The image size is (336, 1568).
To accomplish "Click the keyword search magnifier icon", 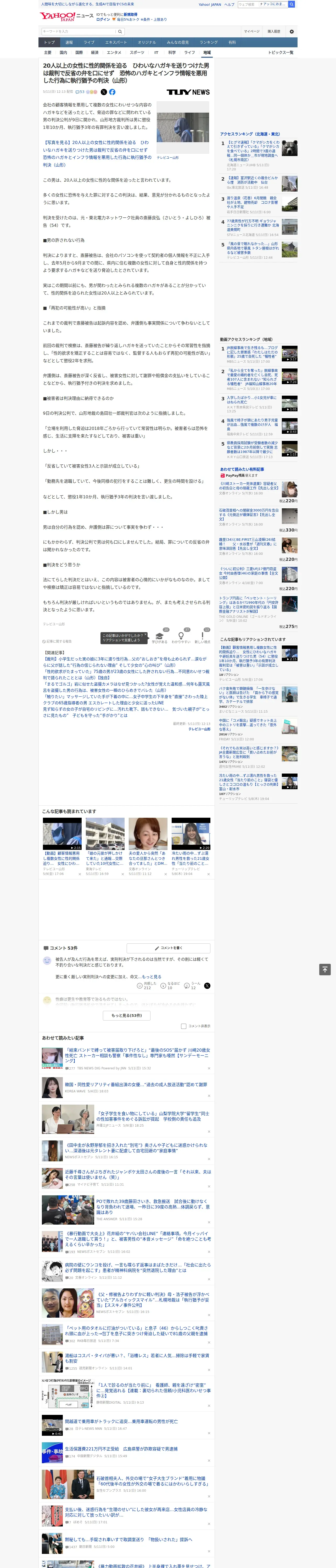I will click(120, 32).
